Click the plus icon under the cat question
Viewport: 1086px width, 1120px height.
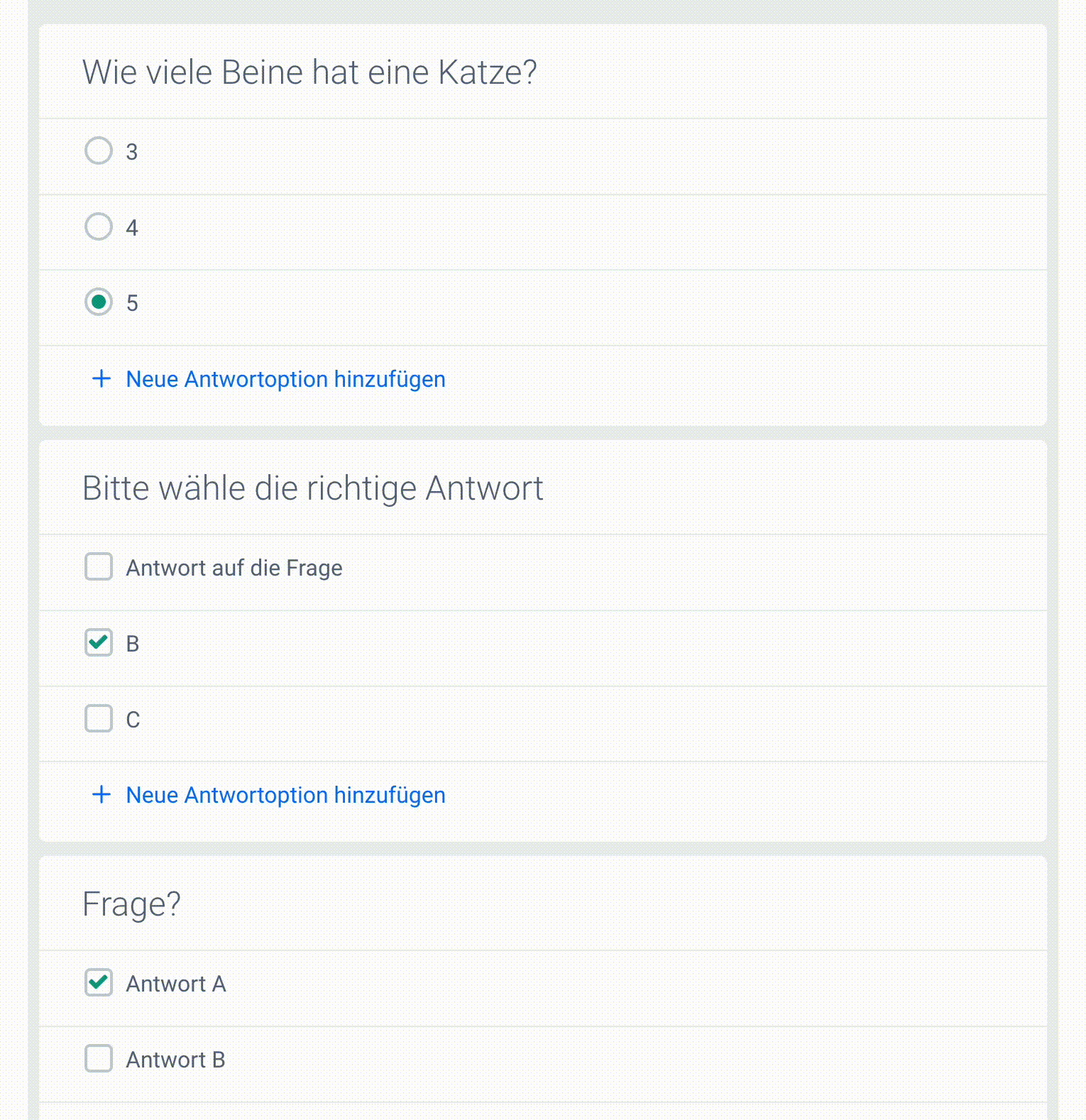(102, 379)
